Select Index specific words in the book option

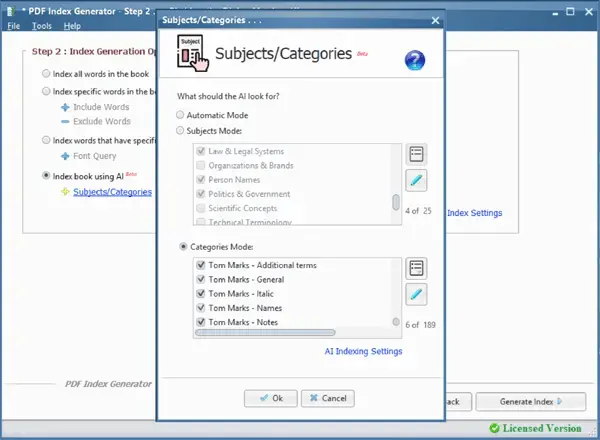(46, 91)
